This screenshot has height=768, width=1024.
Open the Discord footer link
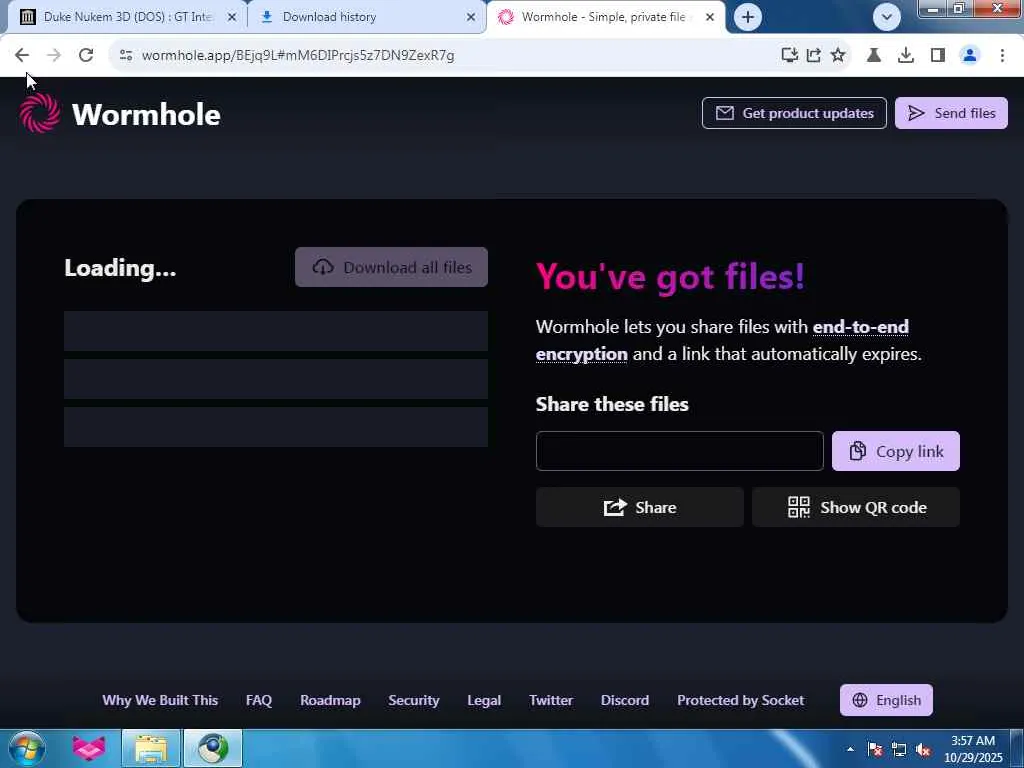[x=624, y=700]
